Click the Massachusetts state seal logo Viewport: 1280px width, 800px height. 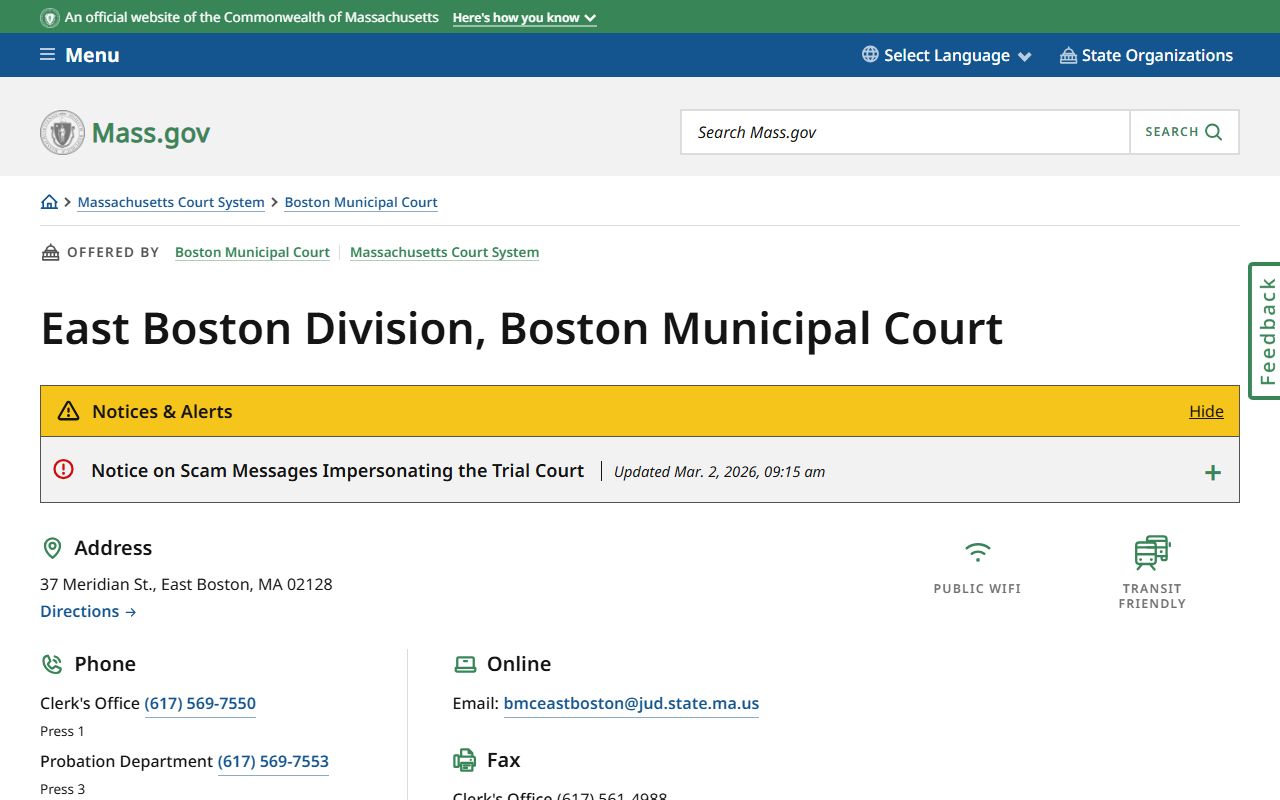[x=62, y=132]
